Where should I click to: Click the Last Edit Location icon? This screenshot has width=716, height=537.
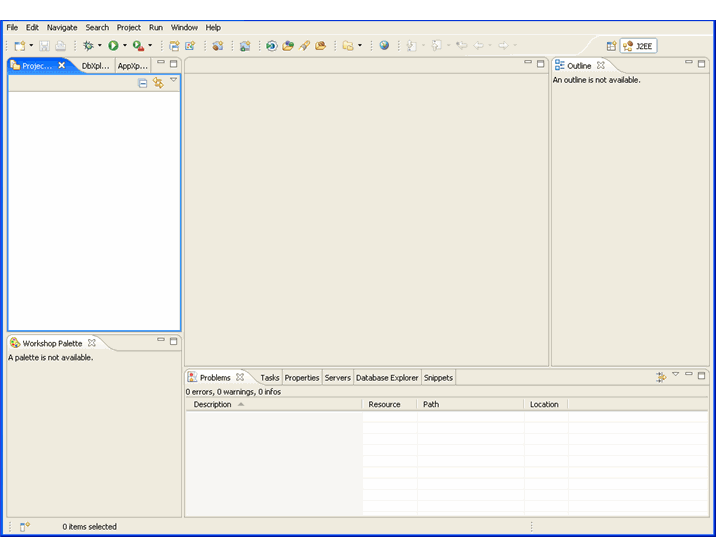coord(462,45)
